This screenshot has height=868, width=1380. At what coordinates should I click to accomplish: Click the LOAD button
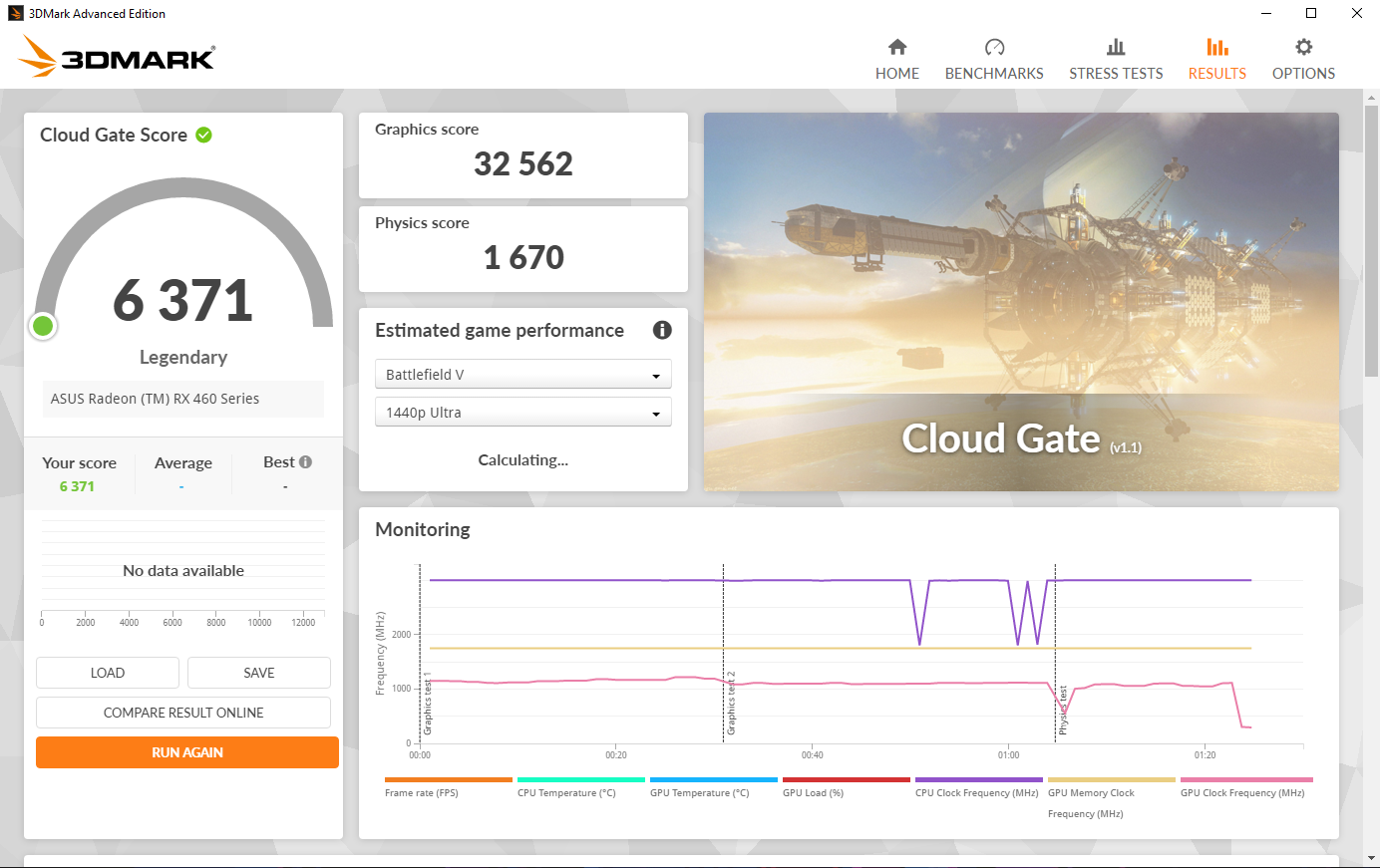pos(108,673)
